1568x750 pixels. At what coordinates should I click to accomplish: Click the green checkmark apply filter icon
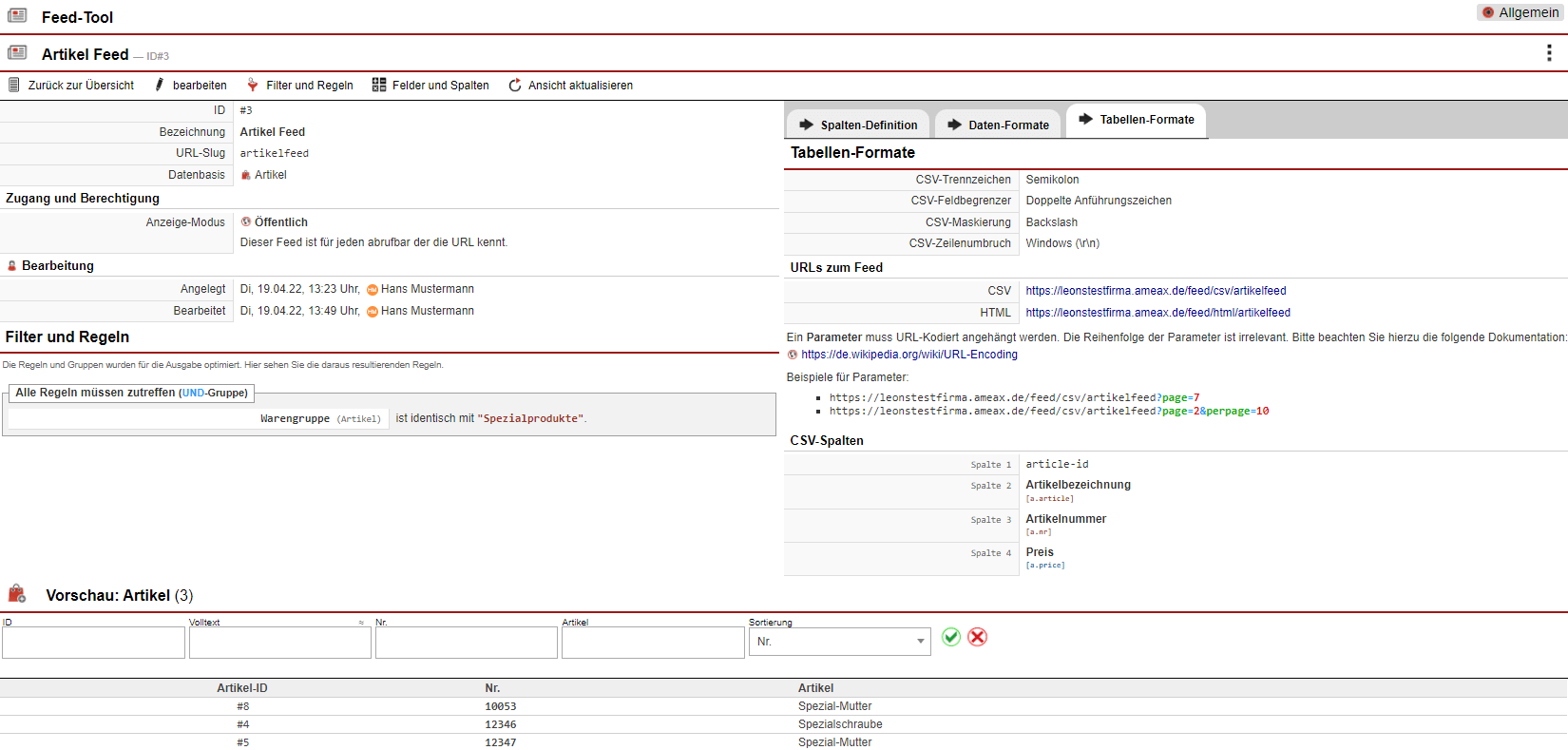tap(950, 637)
